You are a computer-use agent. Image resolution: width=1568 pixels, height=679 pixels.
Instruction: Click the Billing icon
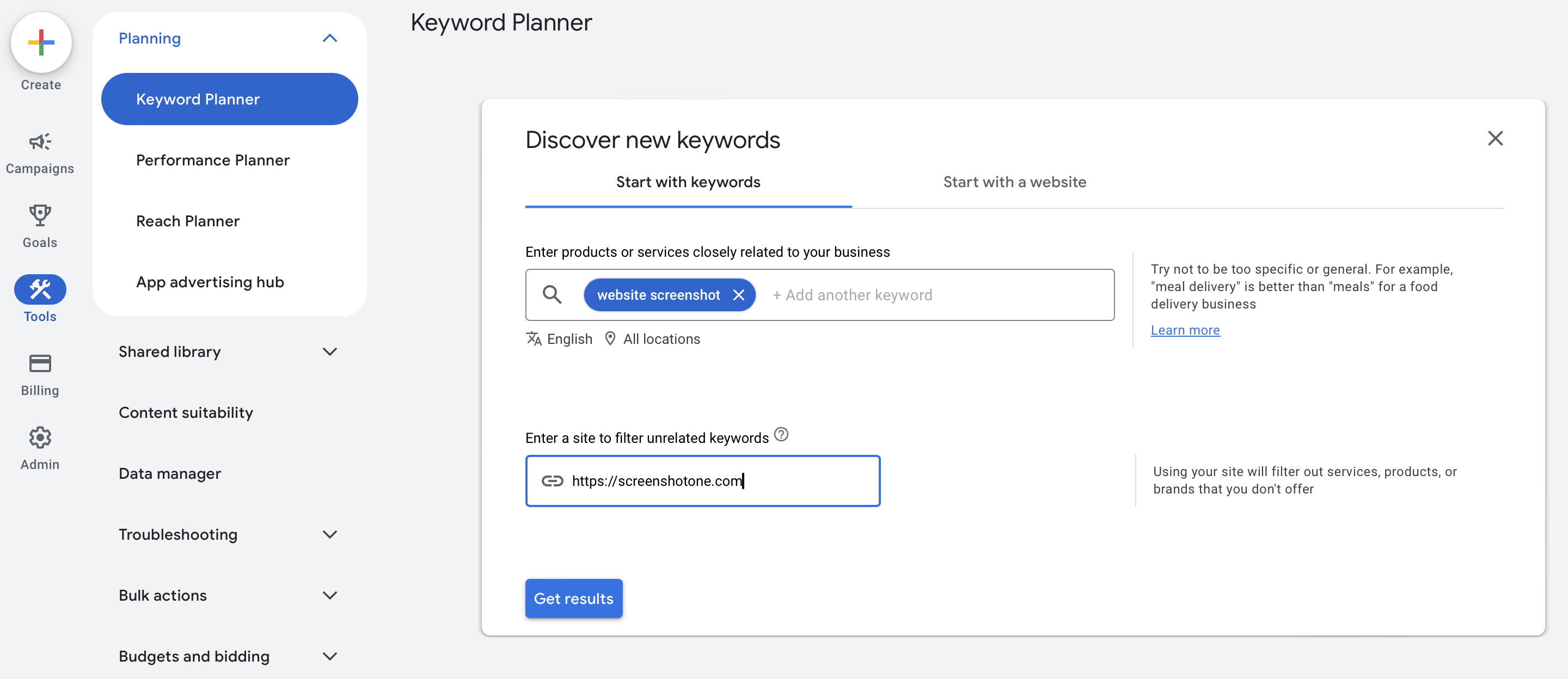(x=40, y=363)
